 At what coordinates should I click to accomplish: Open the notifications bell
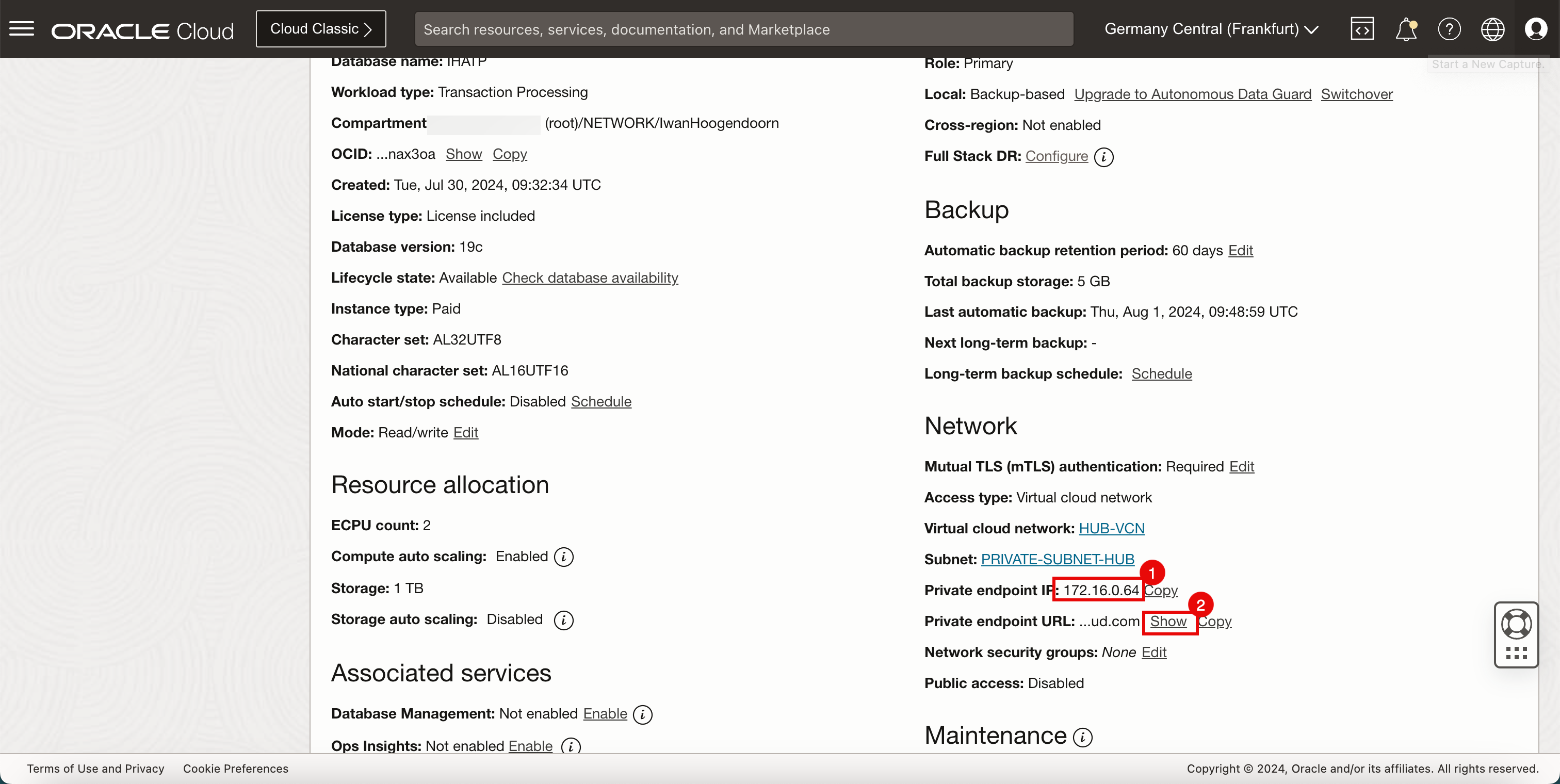(1406, 28)
